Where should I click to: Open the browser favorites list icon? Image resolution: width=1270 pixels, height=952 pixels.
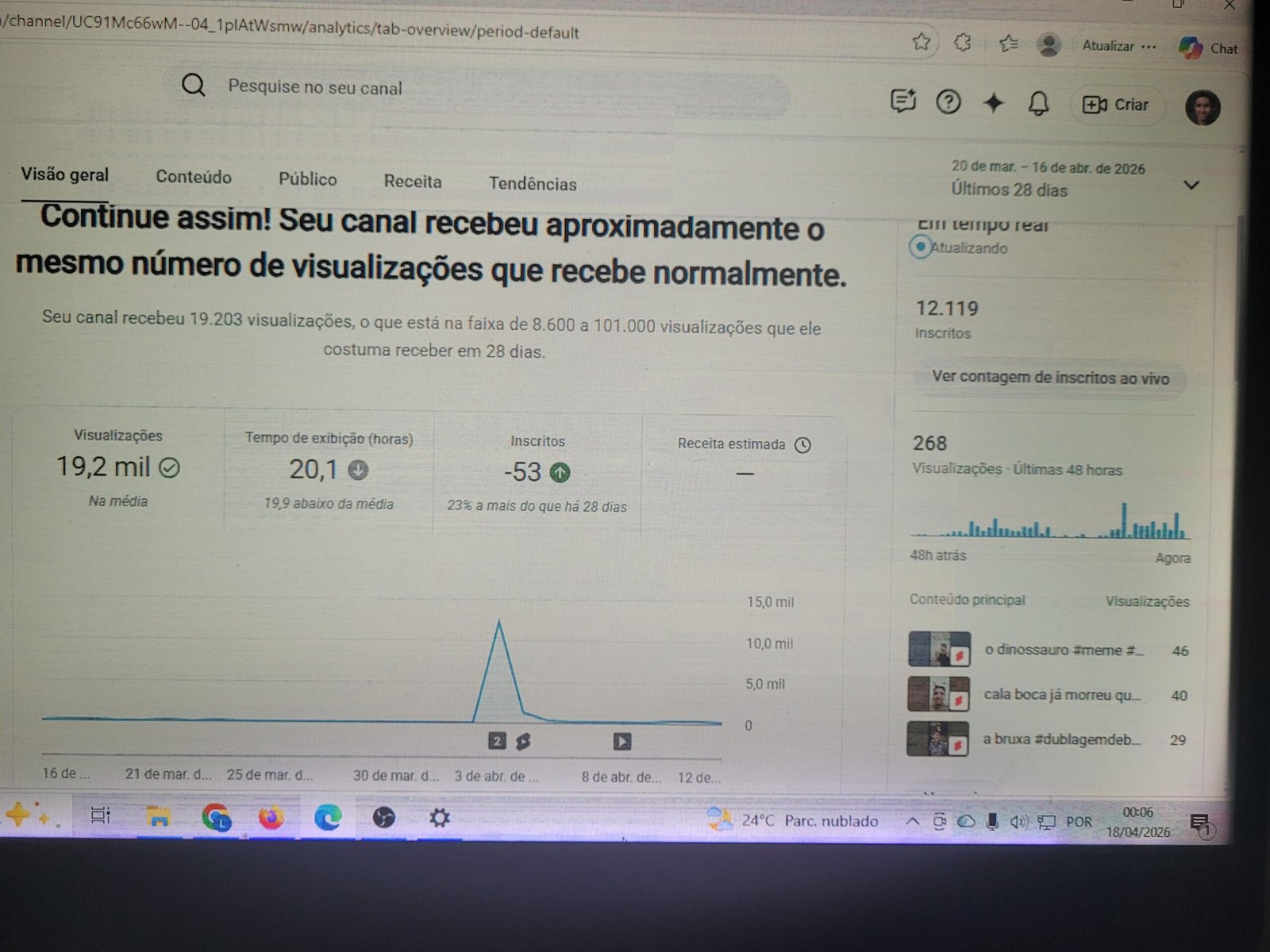click(x=1008, y=44)
